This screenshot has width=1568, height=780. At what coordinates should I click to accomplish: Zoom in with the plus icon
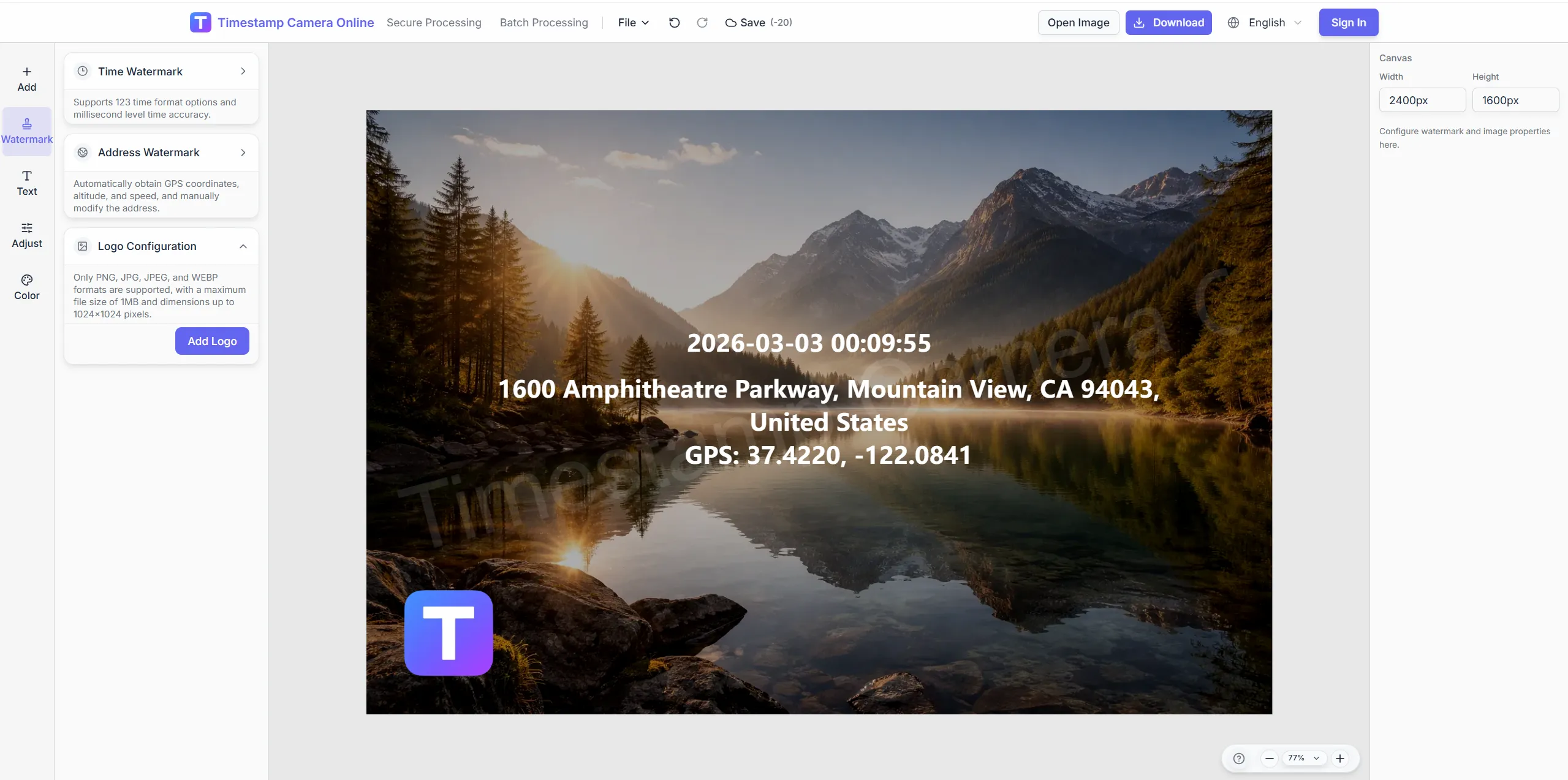1340,759
